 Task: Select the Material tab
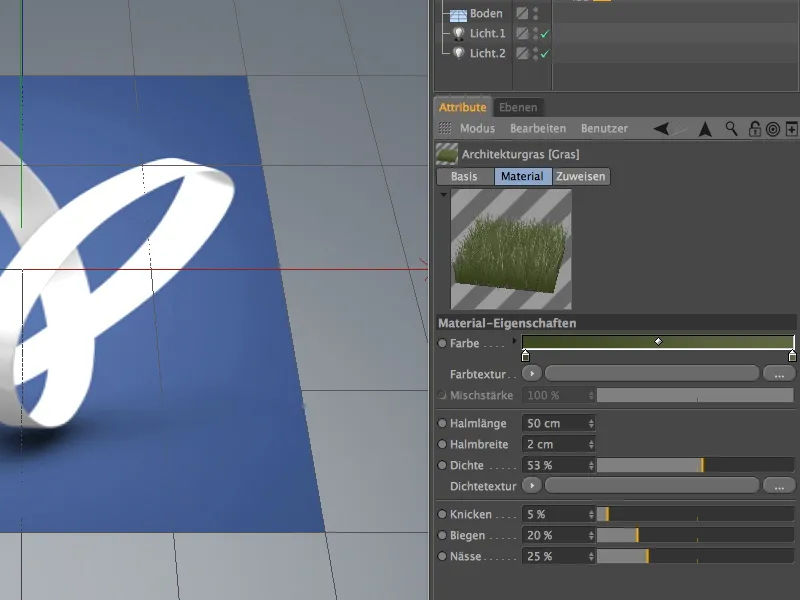point(522,177)
